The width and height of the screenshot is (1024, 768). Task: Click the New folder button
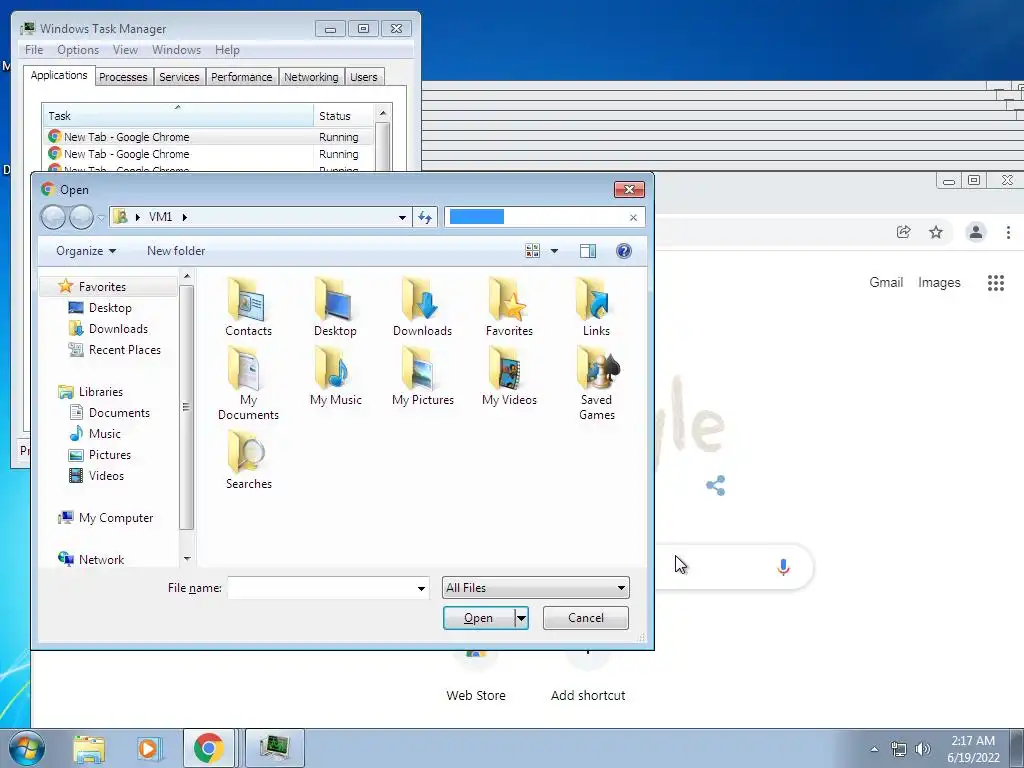click(176, 251)
